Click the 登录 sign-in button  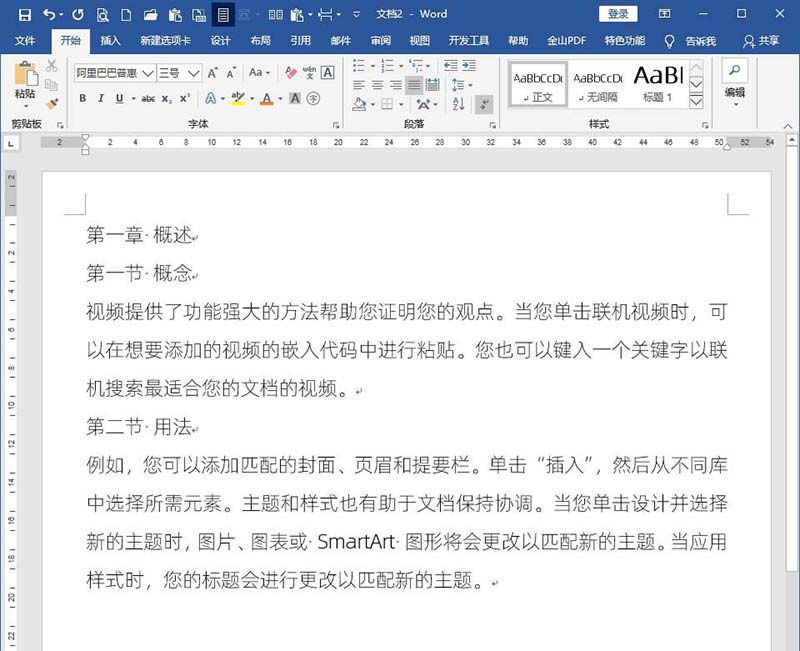pyautogui.click(x=620, y=13)
